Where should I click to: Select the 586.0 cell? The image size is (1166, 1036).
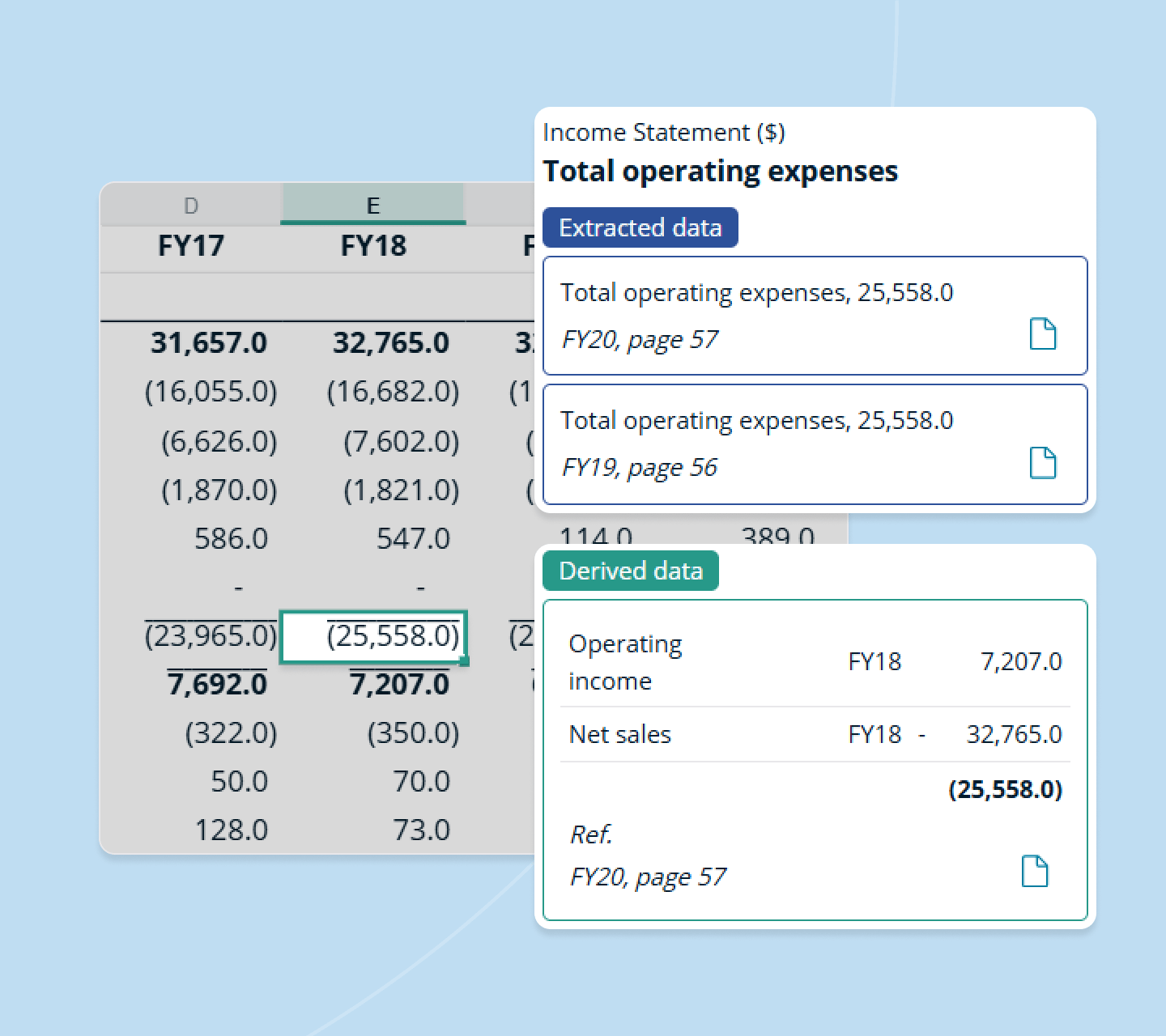click(232, 538)
